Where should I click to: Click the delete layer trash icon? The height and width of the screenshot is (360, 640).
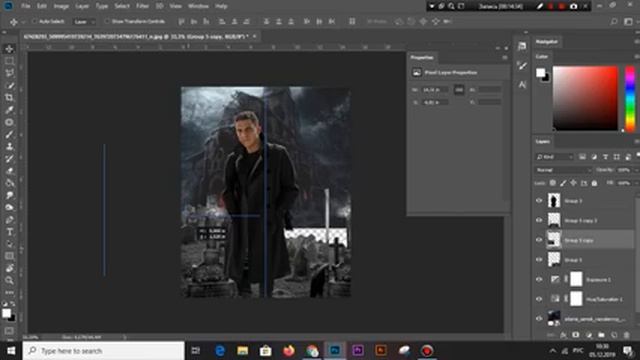pos(627,335)
